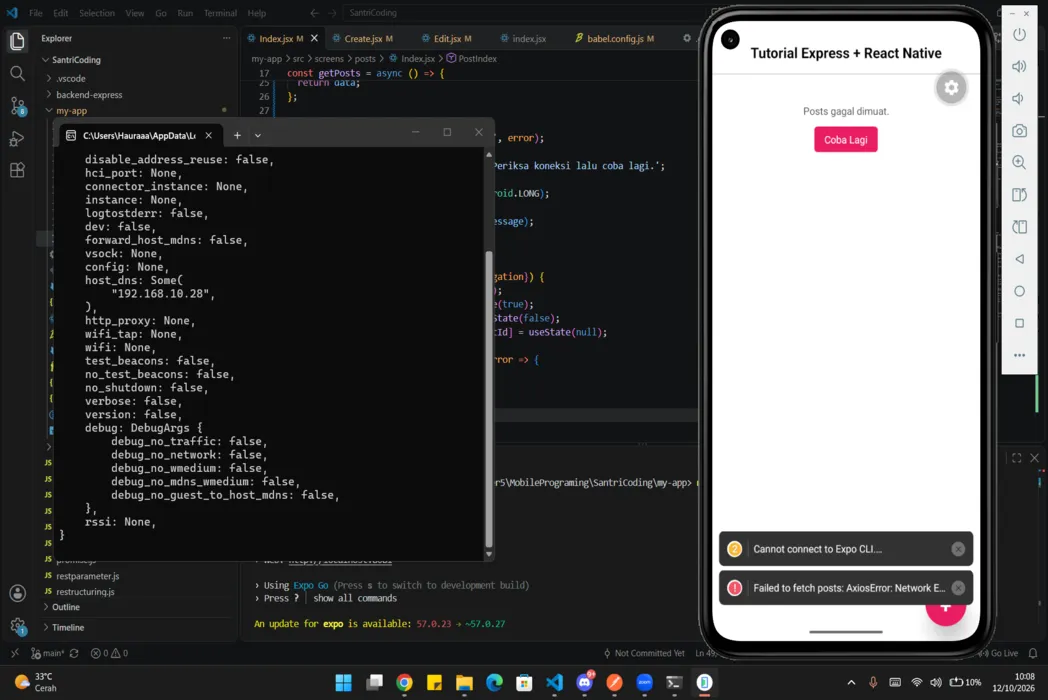Switch to the babel.config.js editor tab

pos(615,39)
